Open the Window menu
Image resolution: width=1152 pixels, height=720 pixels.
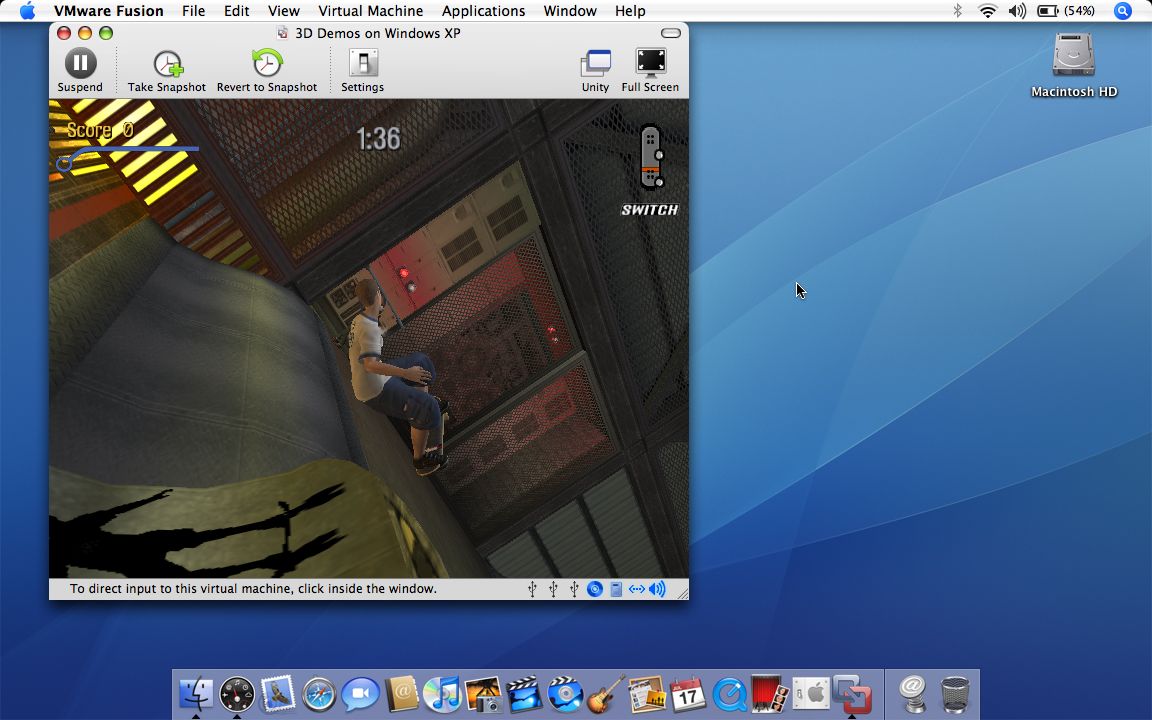570,11
